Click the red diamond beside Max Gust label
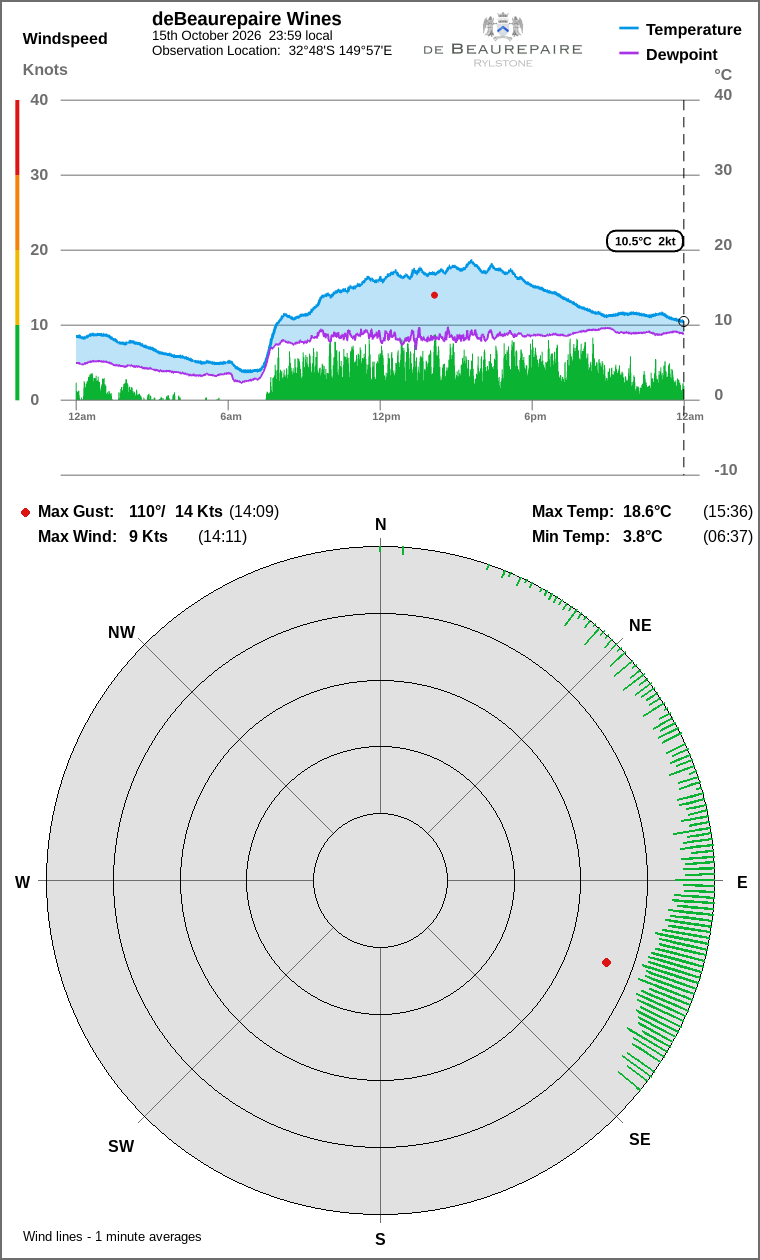Screen dimensions: 760x1260 (x=25, y=512)
